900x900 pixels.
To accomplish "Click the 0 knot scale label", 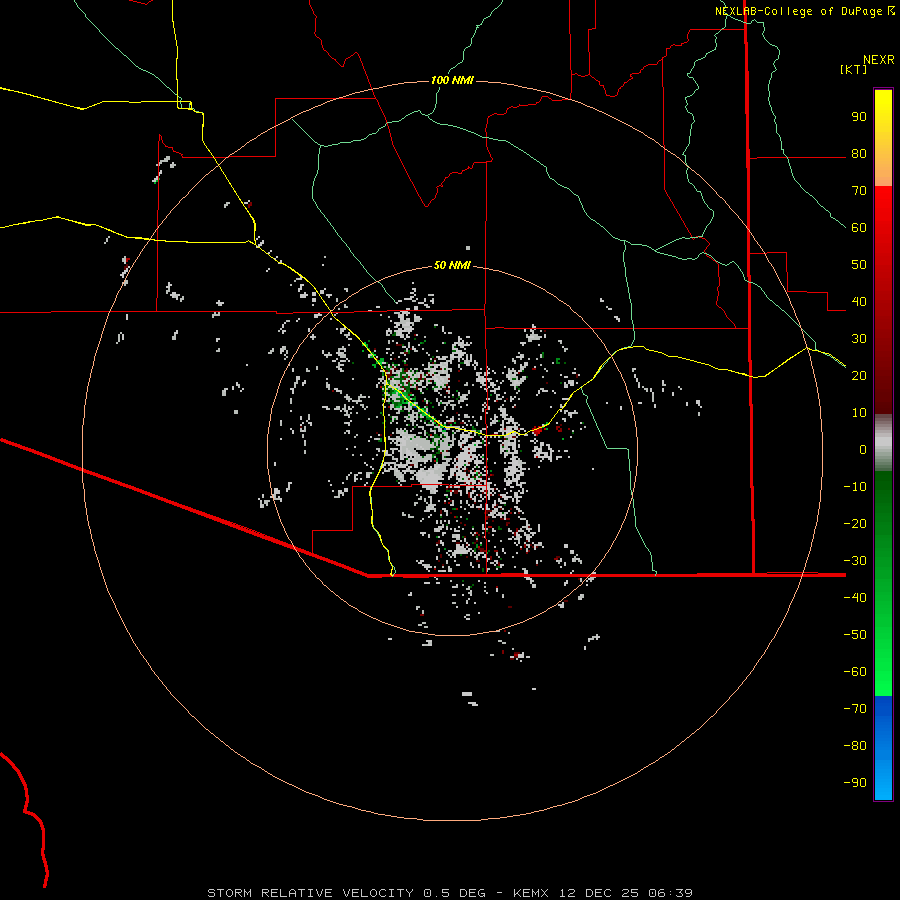I will click(863, 449).
